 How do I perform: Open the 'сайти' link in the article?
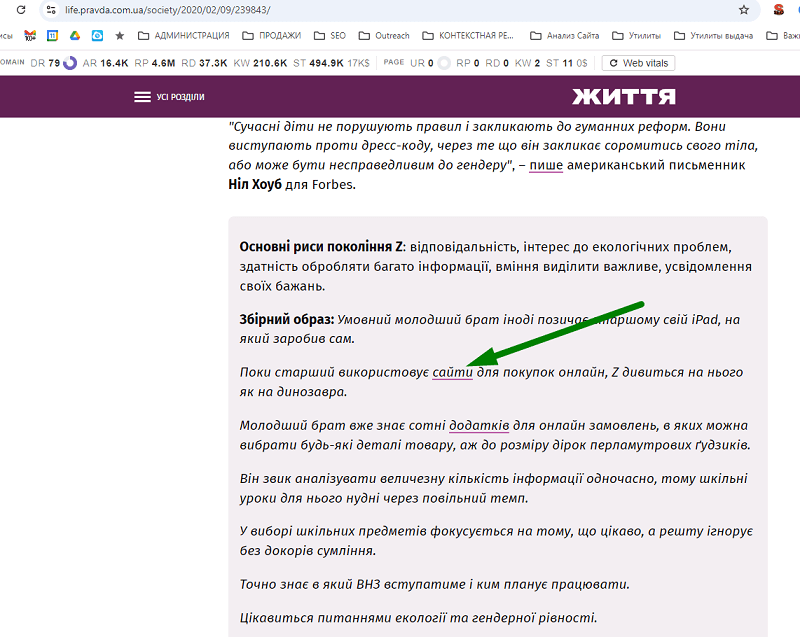(453, 372)
